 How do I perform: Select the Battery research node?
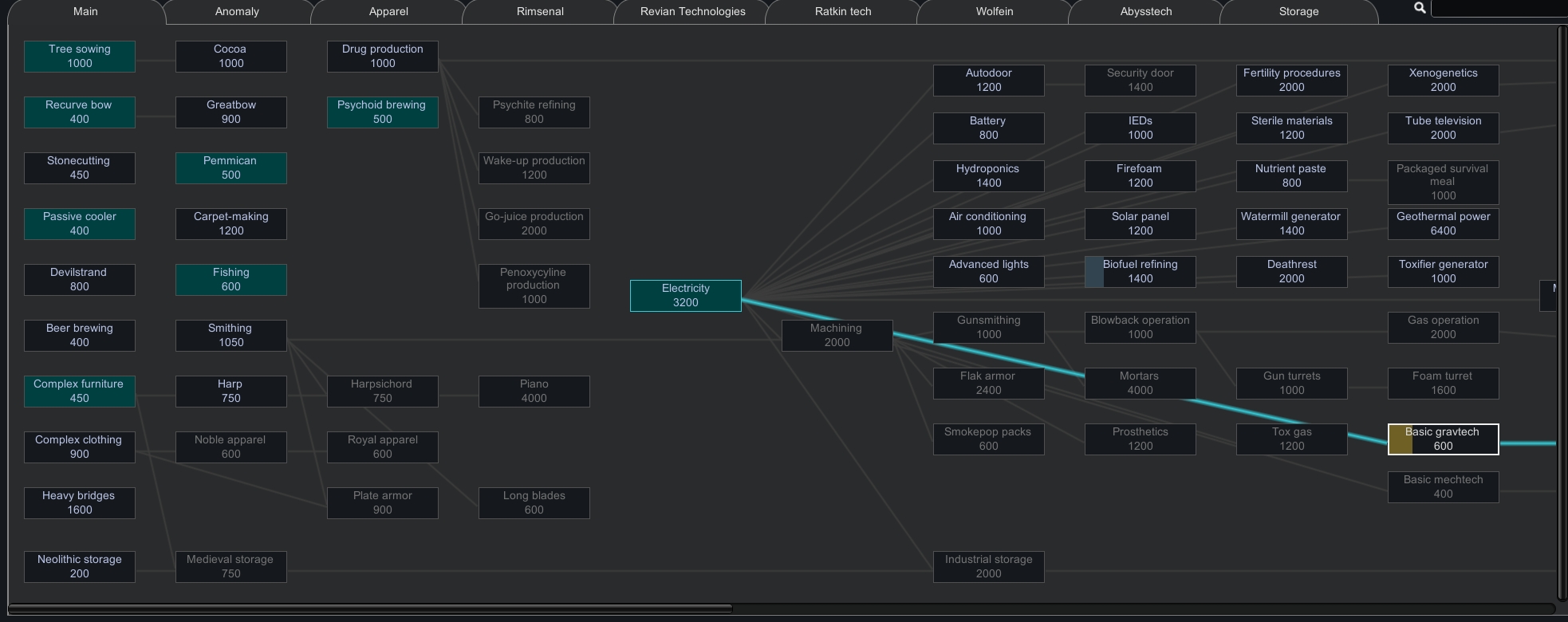(989, 128)
